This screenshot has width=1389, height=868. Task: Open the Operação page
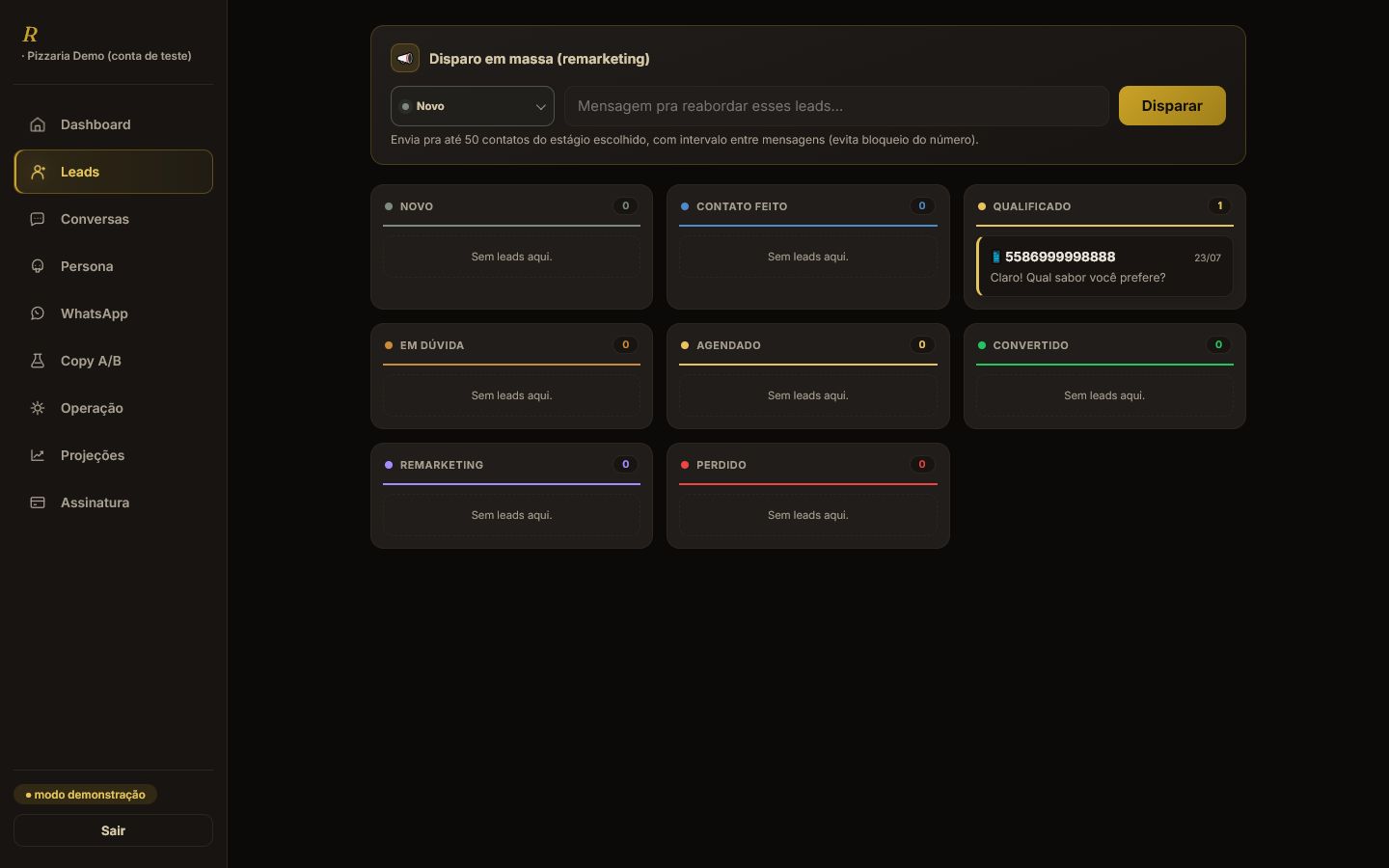tap(114, 408)
